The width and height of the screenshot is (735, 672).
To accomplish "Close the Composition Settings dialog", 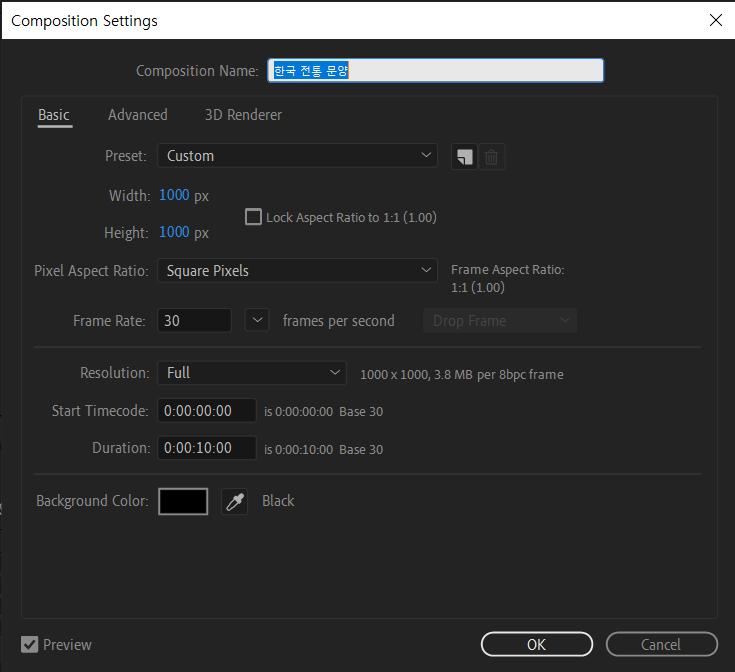I will 715,20.
